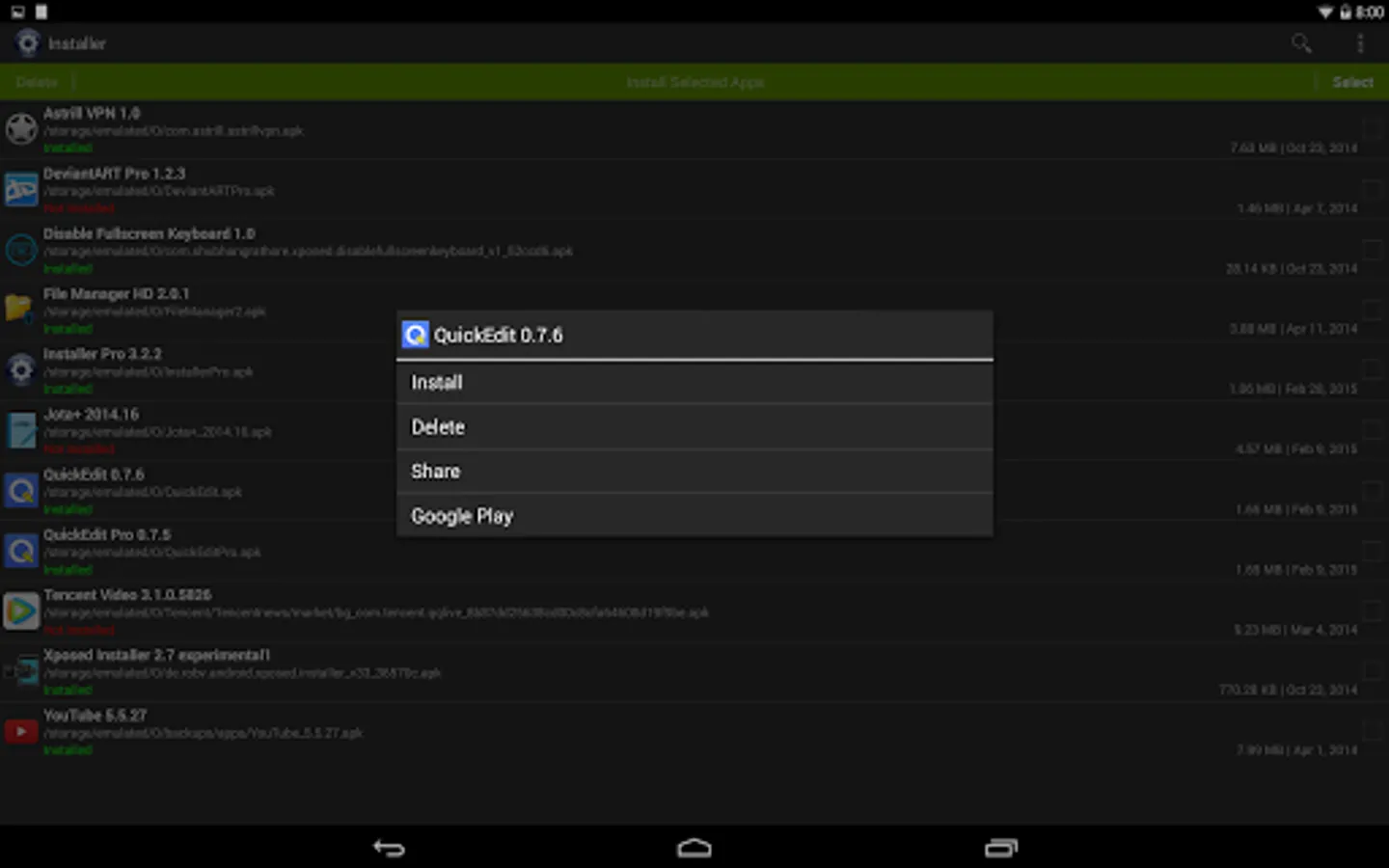
Task: Select the Jota+ 2014.16 entry
Action: tap(694, 430)
